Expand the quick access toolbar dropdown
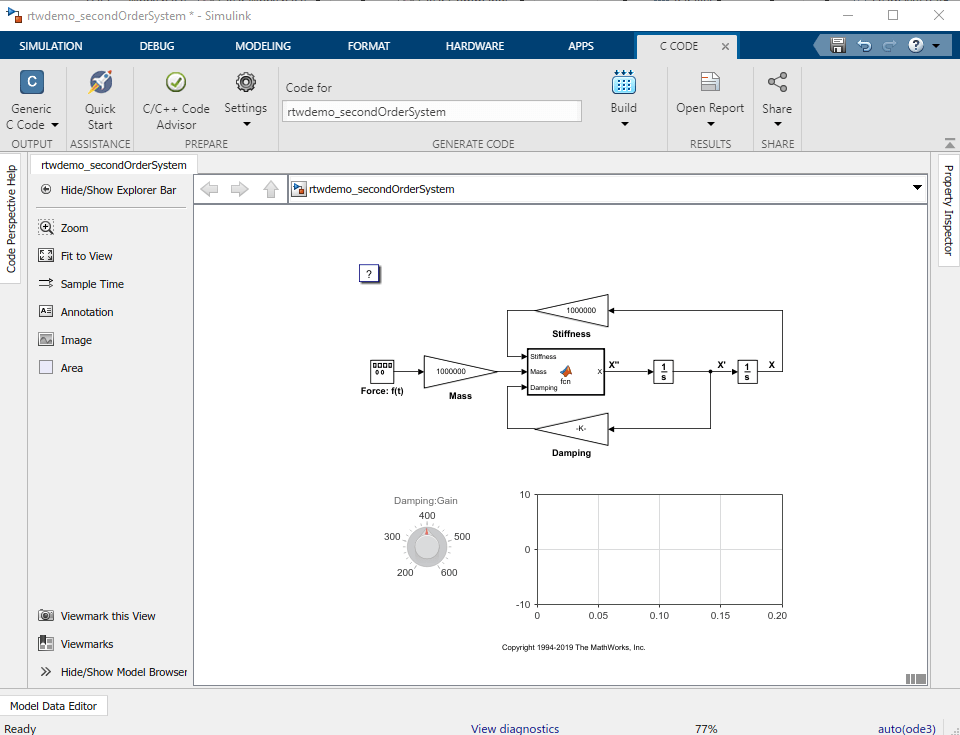 (936, 46)
